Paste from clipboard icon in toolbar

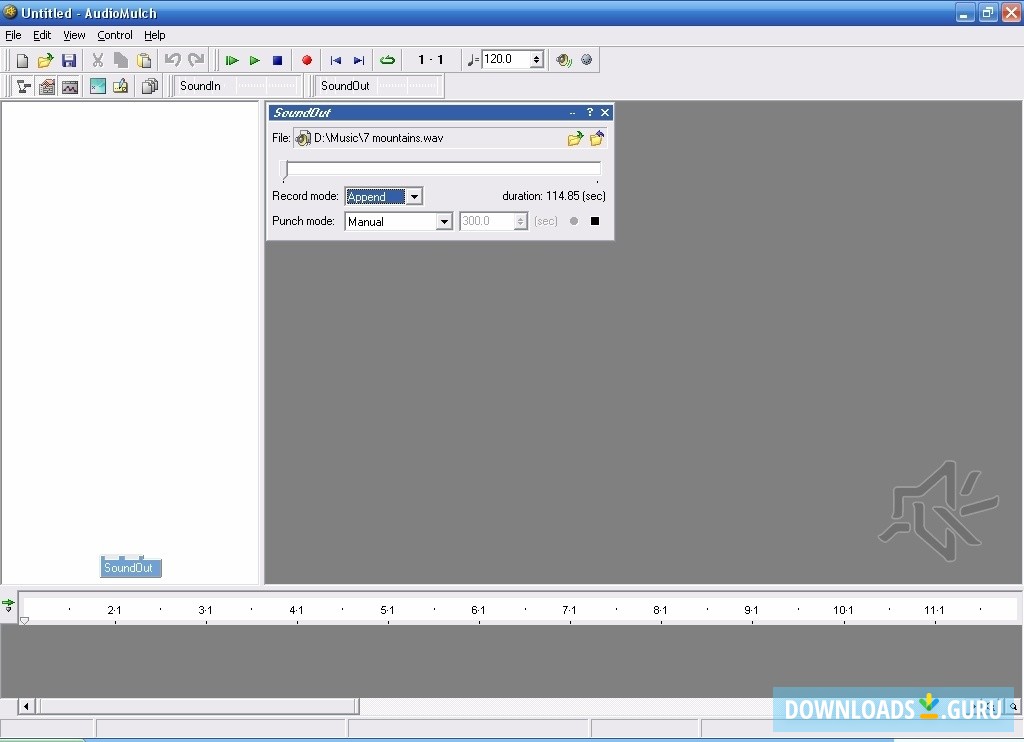tap(144, 61)
